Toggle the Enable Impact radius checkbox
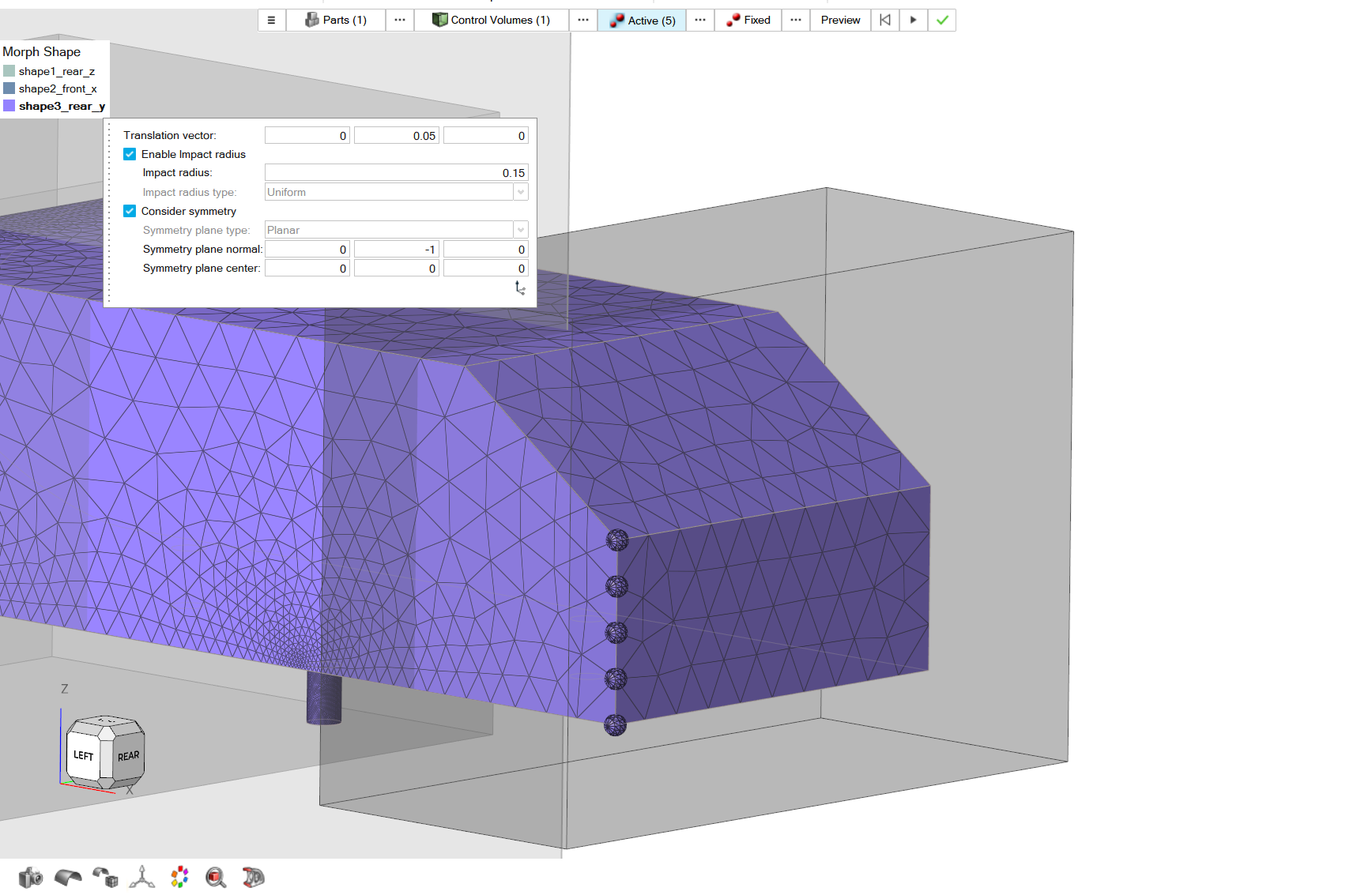The width and height of the screenshot is (1372, 895). pos(130,155)
